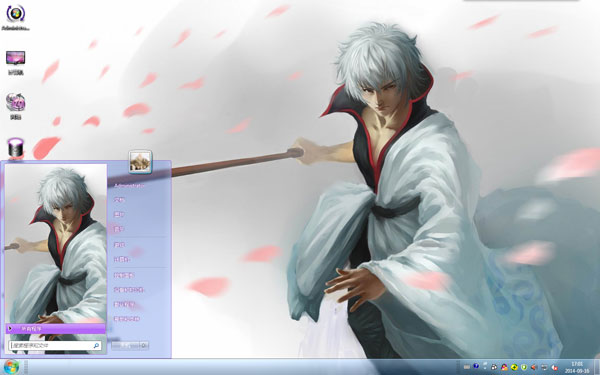Click the Show desktop button at taskbar end
The image size is (600, 375).
597,367
